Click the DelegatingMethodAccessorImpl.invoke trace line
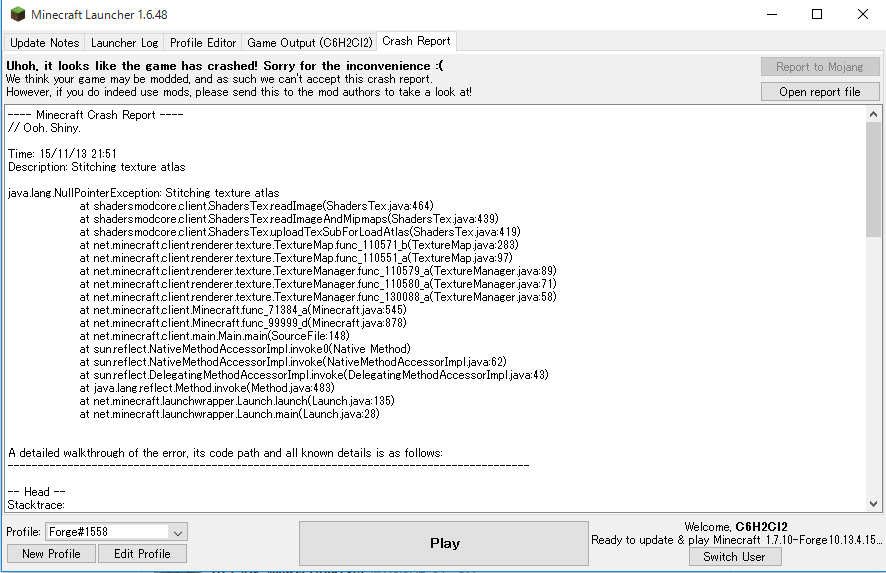The width and height of the screenshot is (886, 573). click(x=314, y=375)
